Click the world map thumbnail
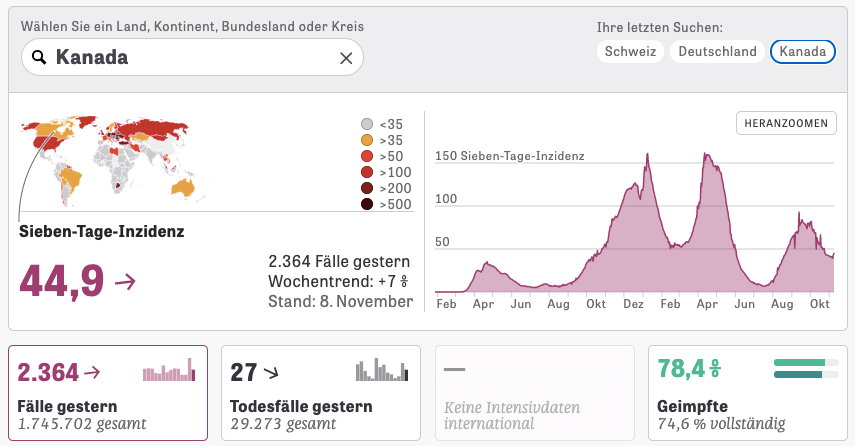855x446 pixels. (112, 159)
